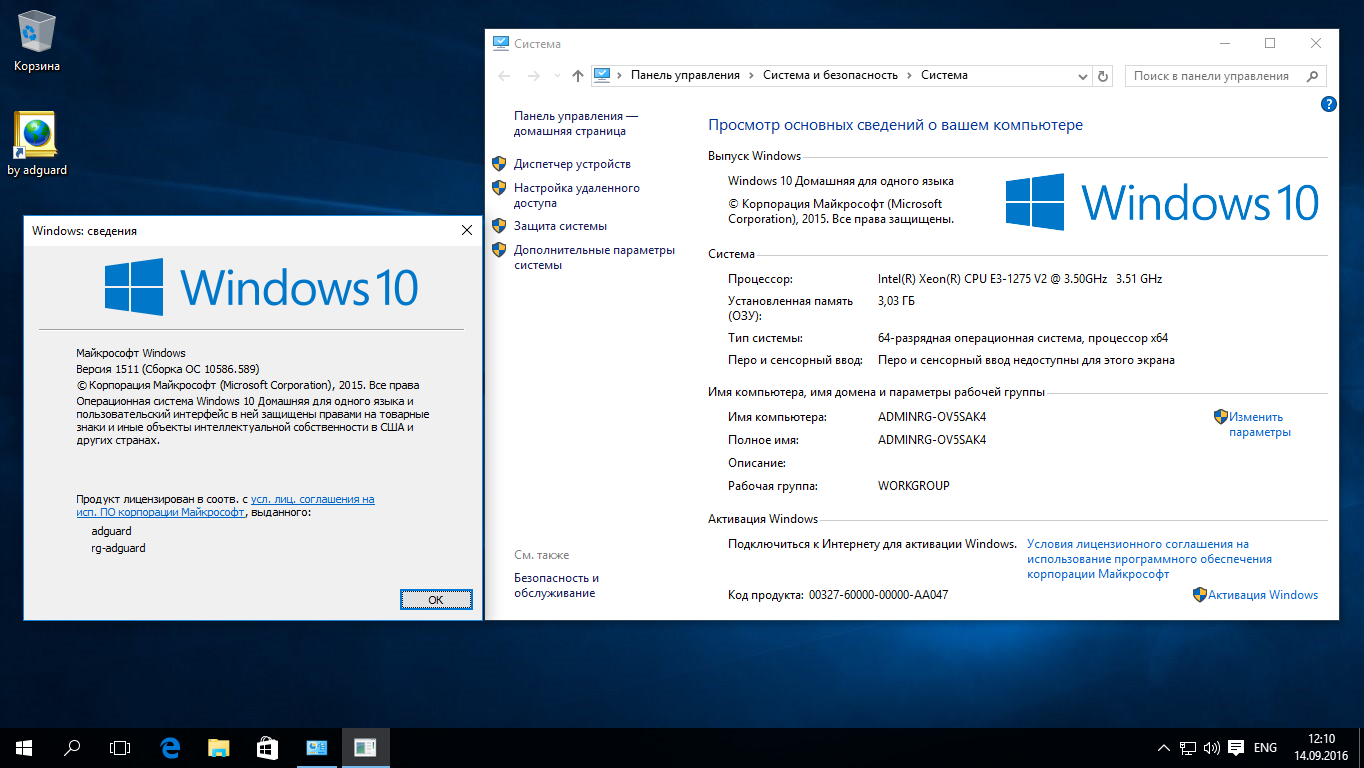
Task: Go up one level in Control Panel
Action: coord(577,76)
